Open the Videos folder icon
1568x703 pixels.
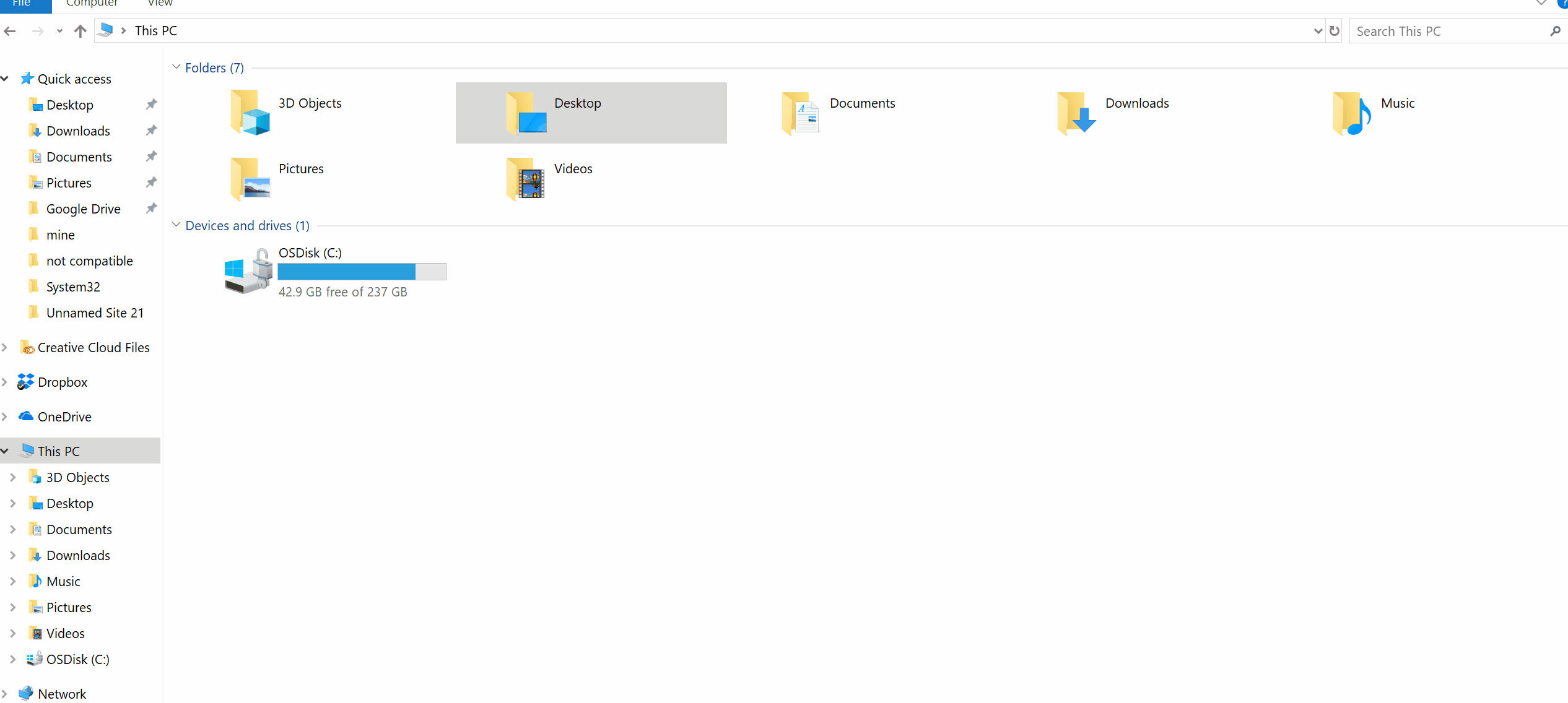pyautogui.click(x=526, y=178)
